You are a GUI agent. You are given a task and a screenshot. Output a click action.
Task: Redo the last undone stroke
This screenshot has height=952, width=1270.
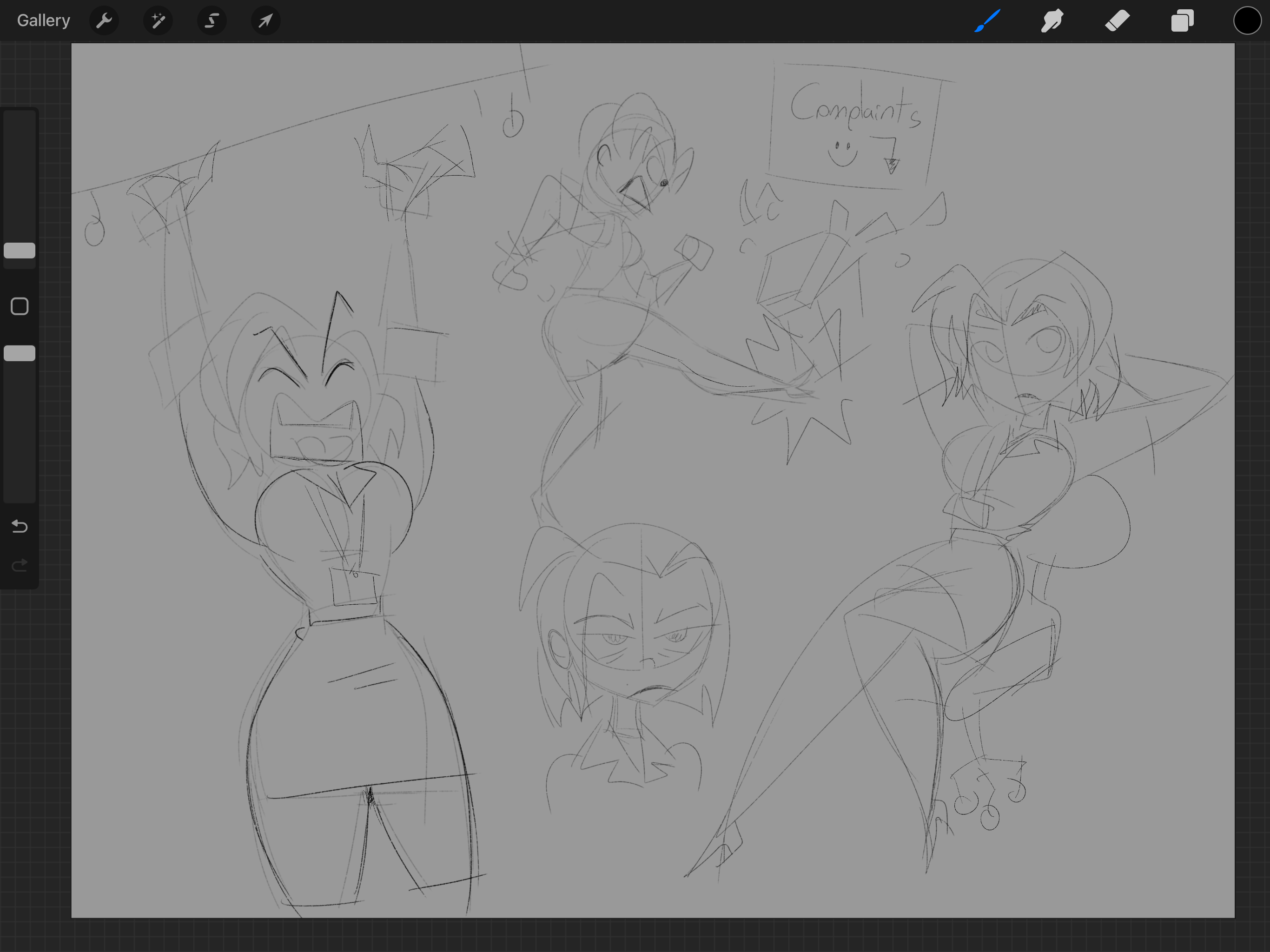click(20, 566)
